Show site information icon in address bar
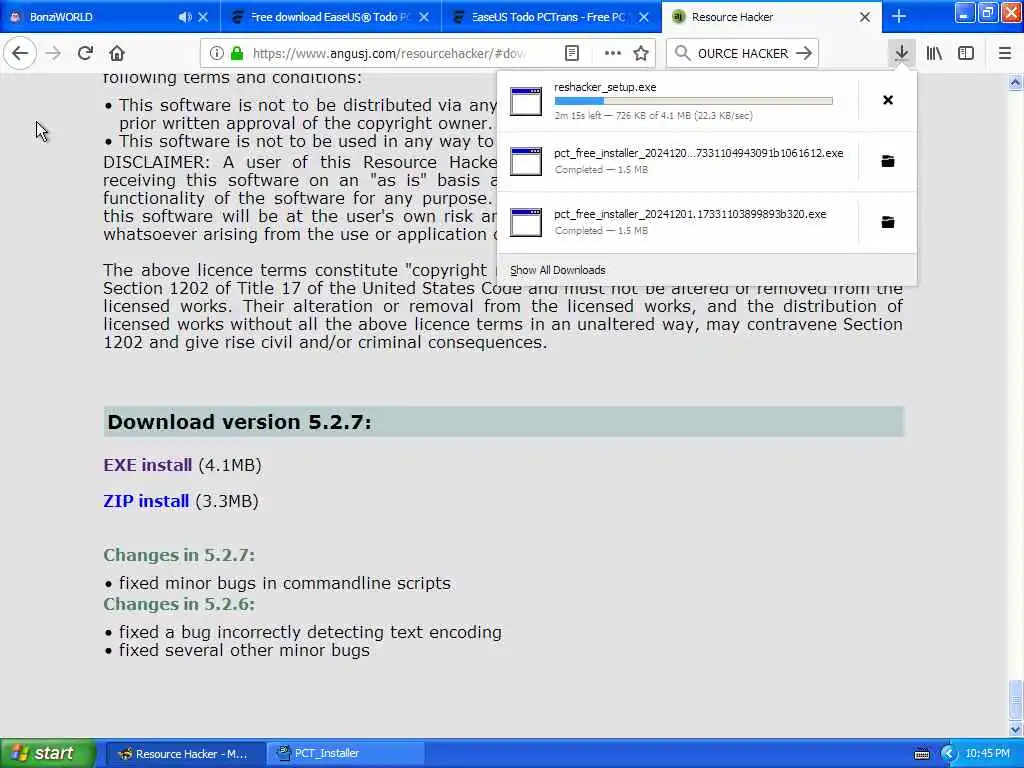This screenshot has width=1024, height=768. point(216,53)
